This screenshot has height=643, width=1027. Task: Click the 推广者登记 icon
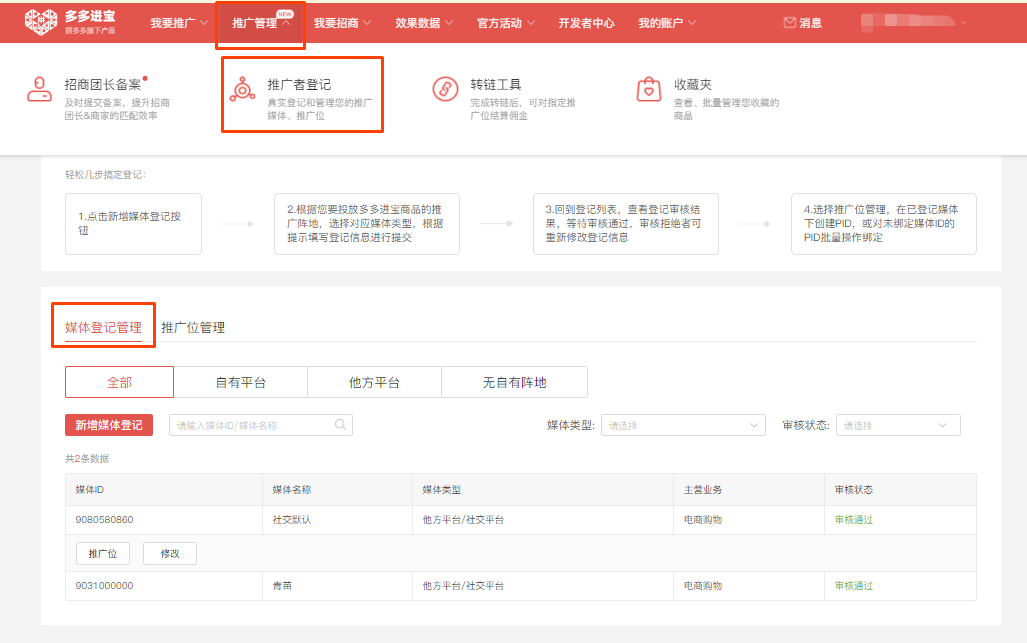tap(242, 90)
